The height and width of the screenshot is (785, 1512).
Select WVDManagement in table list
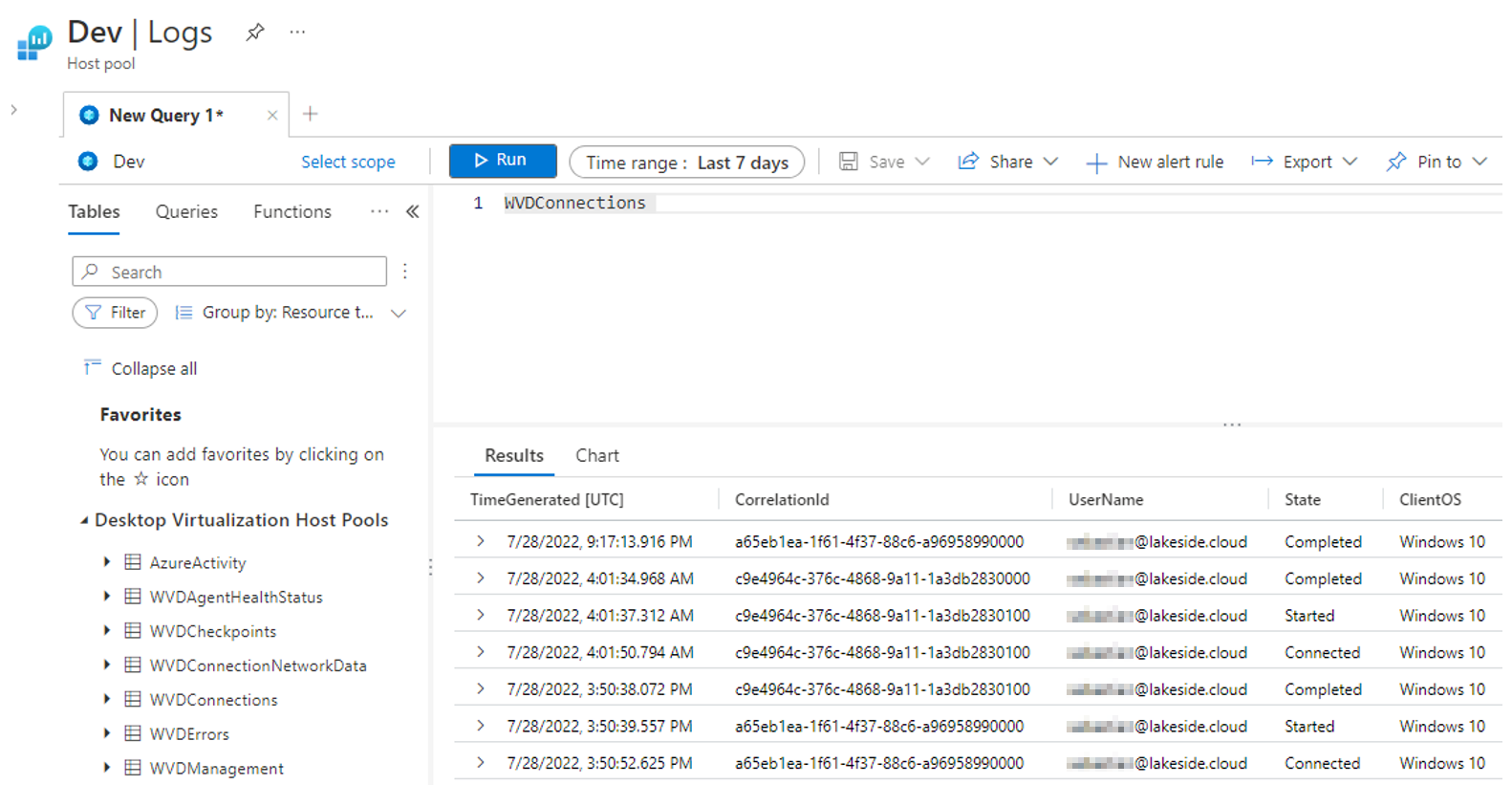(x=216, y=769)
